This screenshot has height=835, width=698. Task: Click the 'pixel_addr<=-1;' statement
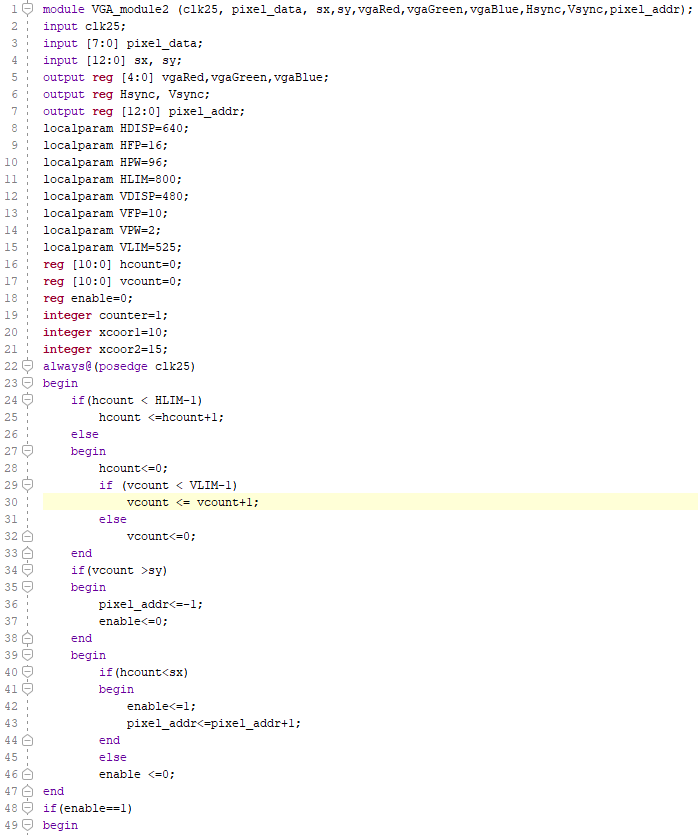point(151,604)
